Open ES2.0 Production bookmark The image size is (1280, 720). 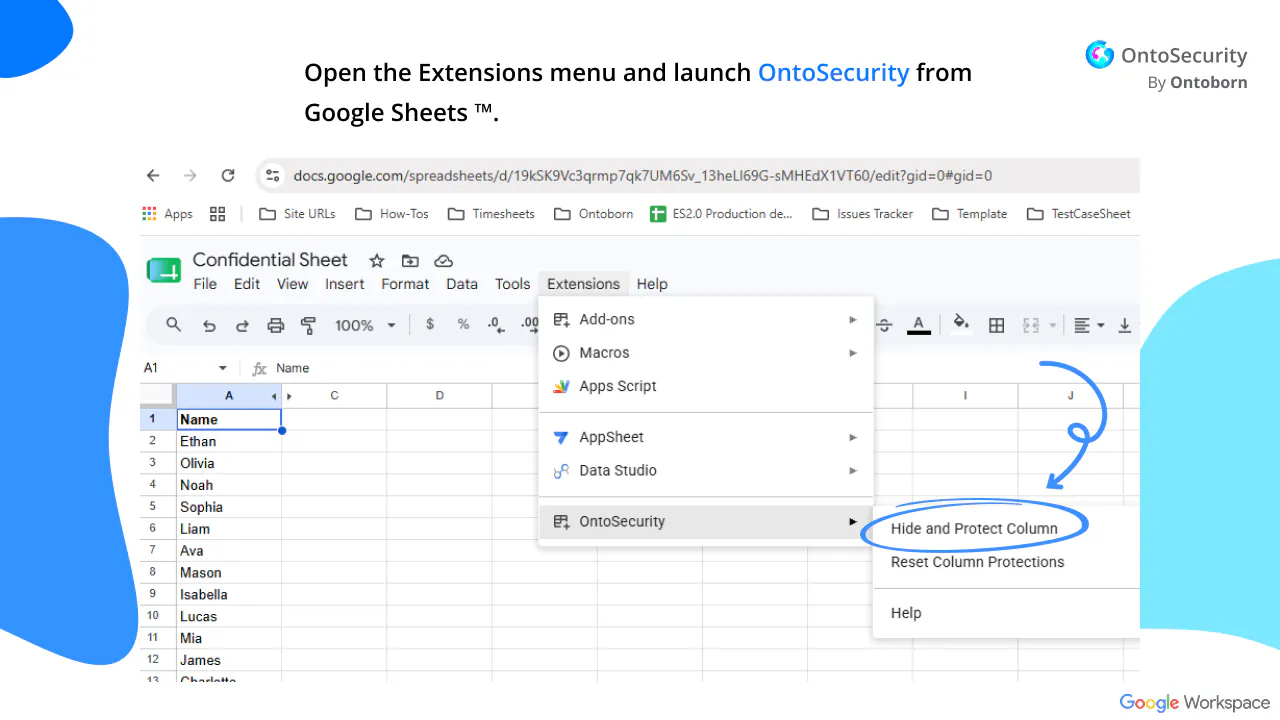[721, 214]
